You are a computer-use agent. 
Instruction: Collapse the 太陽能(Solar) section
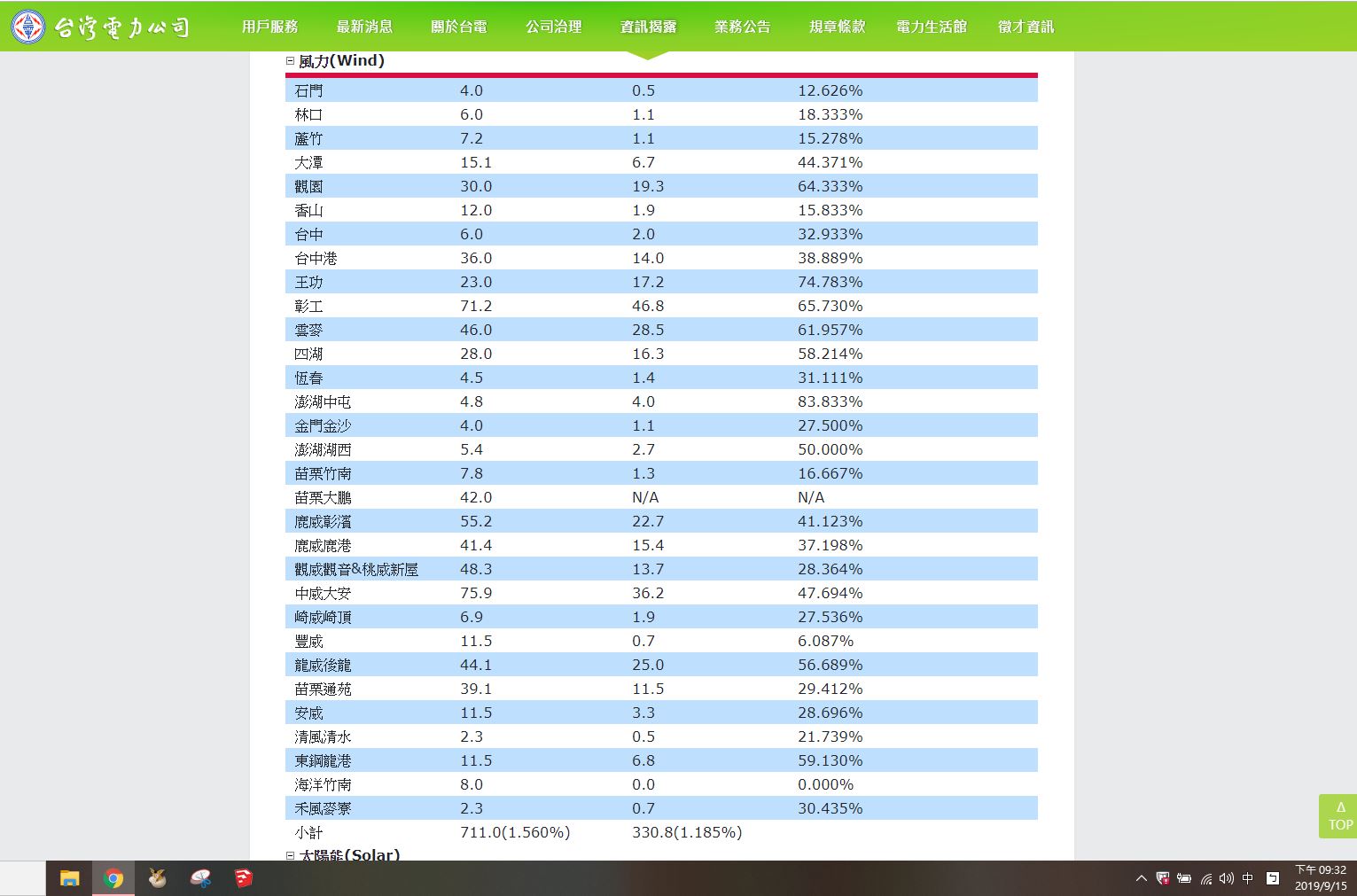point(290,855)
